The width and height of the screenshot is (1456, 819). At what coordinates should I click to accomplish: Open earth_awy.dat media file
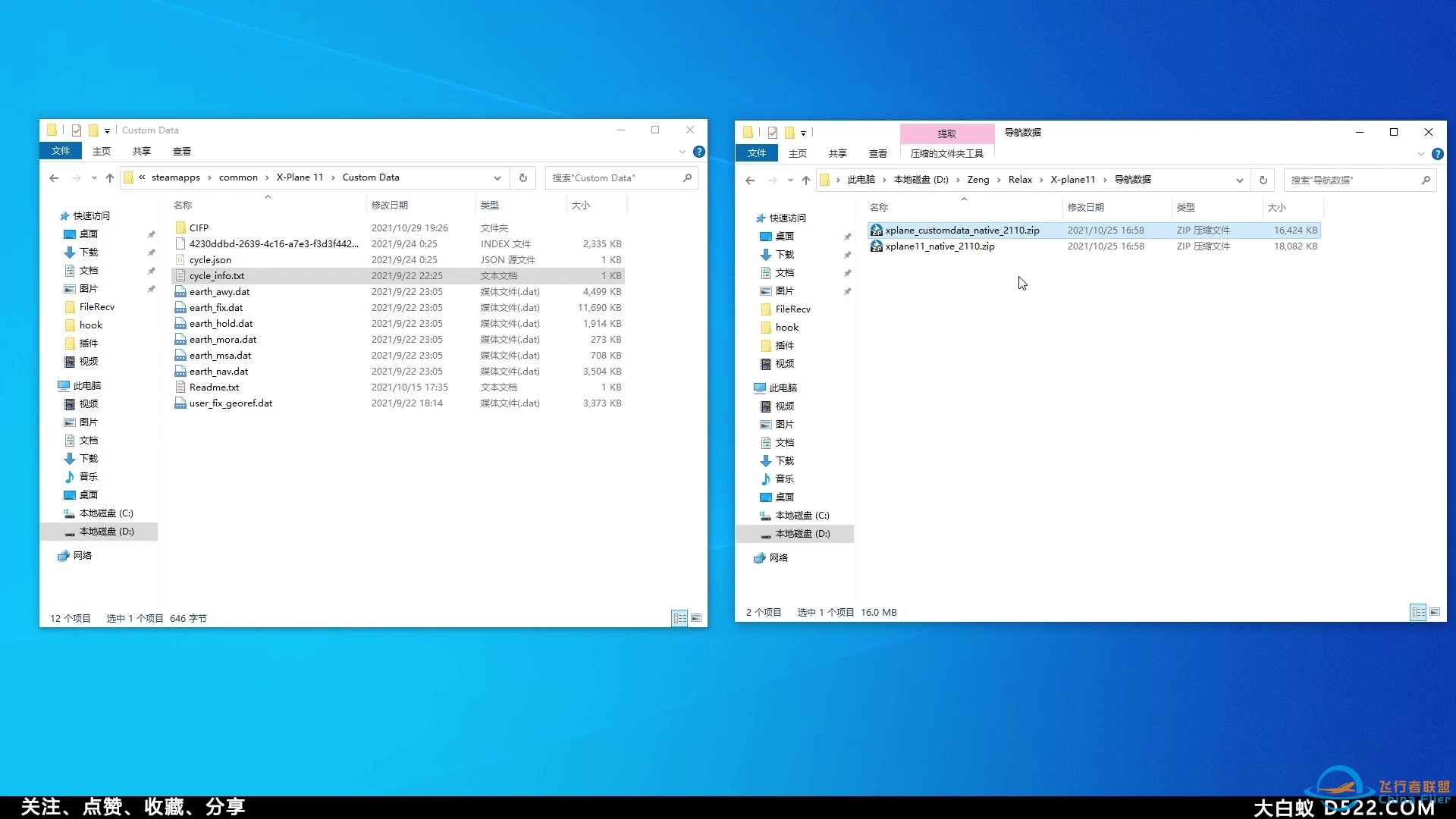click(x=219, y=291)
